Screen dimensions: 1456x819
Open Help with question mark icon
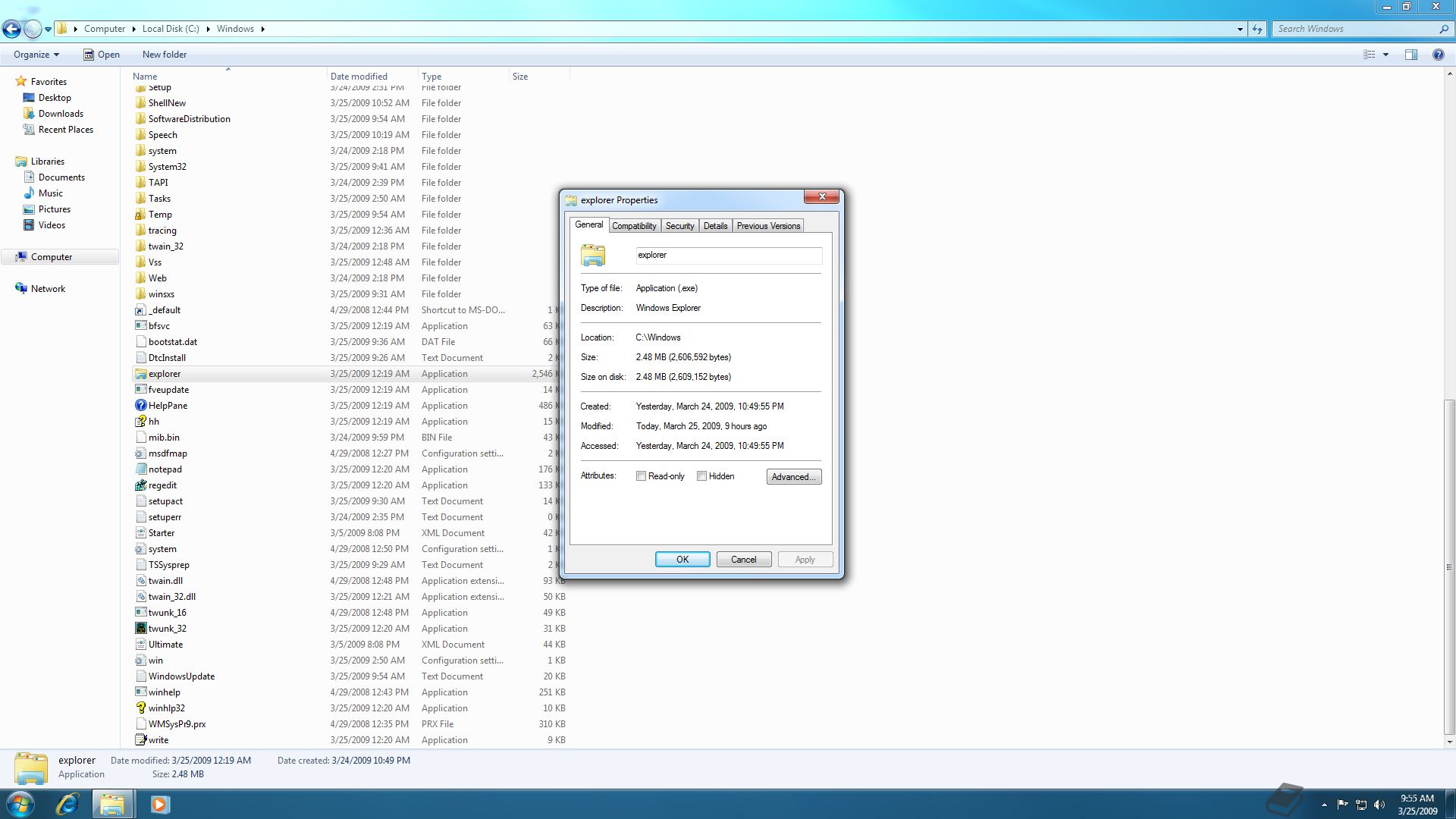1438,55
